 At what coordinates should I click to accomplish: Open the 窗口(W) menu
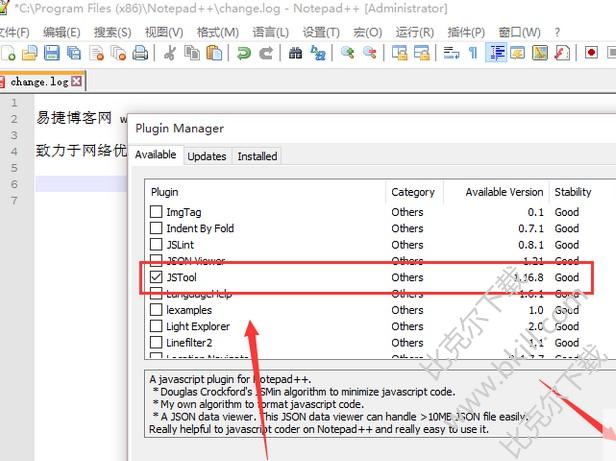(519, 32)
